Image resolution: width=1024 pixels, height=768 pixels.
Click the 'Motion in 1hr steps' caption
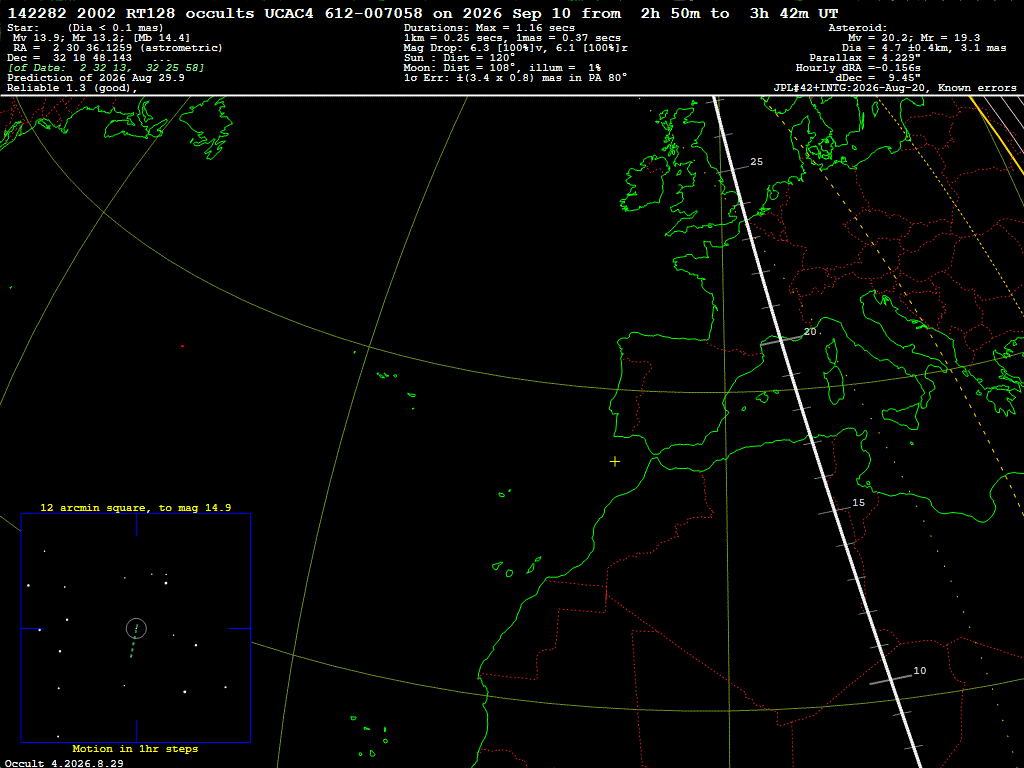[x=135, y=748]
